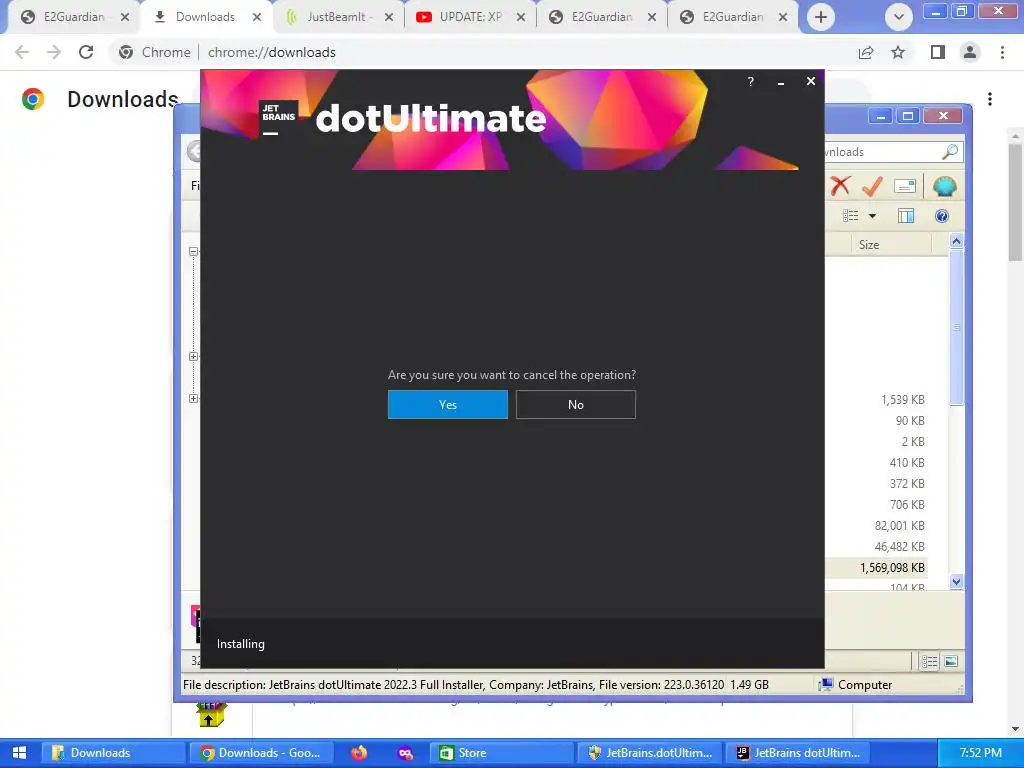
Task: Select the 1,569,098 KB file row
Action: [876, 568]
